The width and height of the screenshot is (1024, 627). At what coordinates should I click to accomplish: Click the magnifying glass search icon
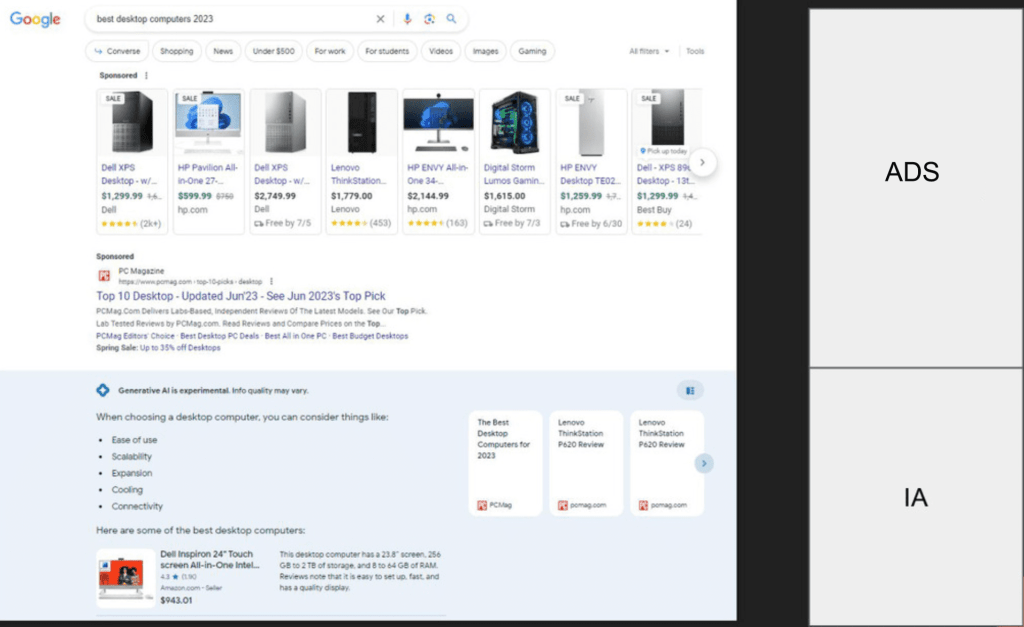click(x=451, y=19)
